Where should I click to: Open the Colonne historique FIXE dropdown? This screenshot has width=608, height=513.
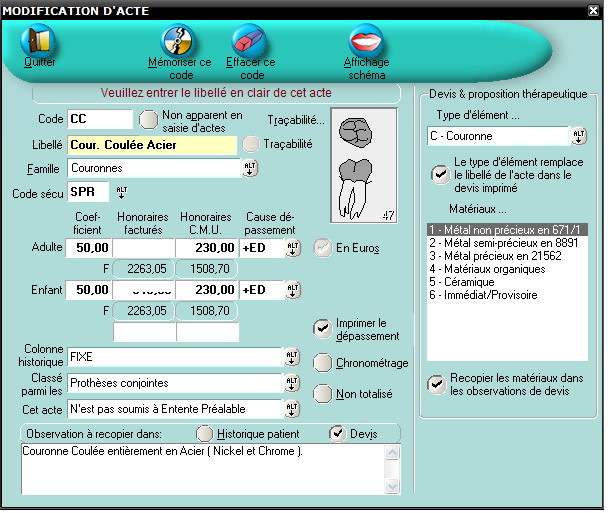[292, 357]
